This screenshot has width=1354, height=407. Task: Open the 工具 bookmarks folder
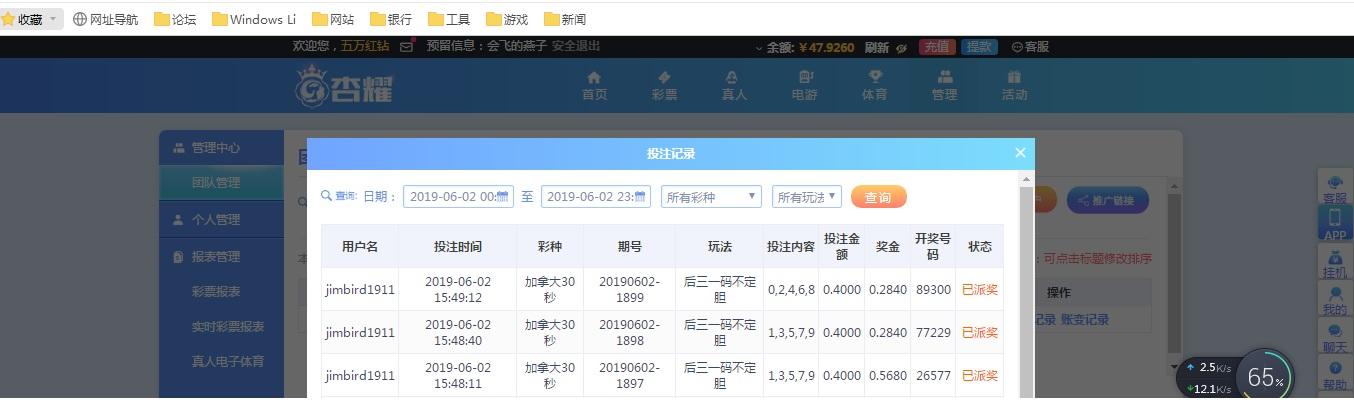click(x=449, y=19)
